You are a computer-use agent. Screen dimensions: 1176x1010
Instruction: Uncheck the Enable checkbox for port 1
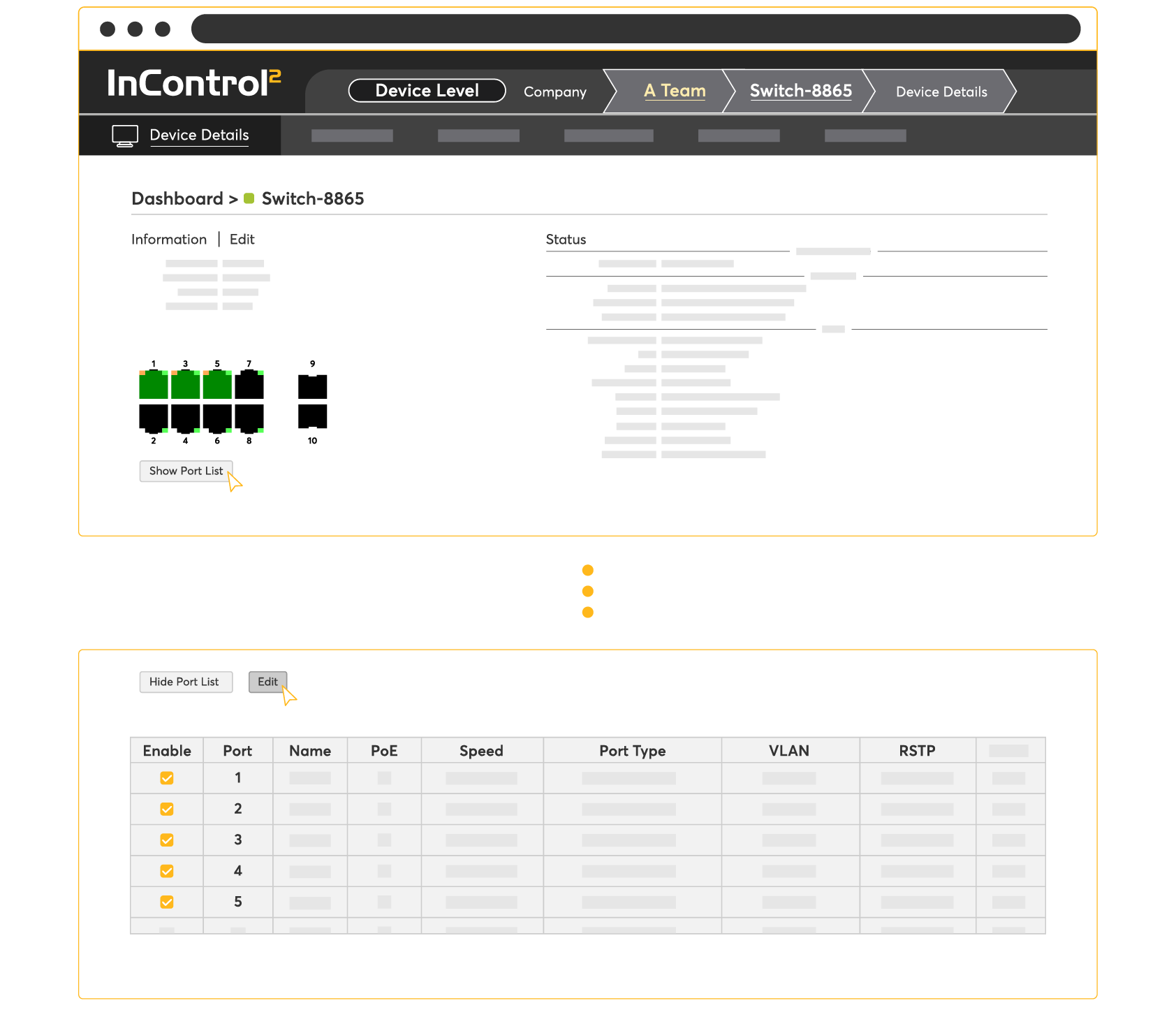tap(167, 778)
